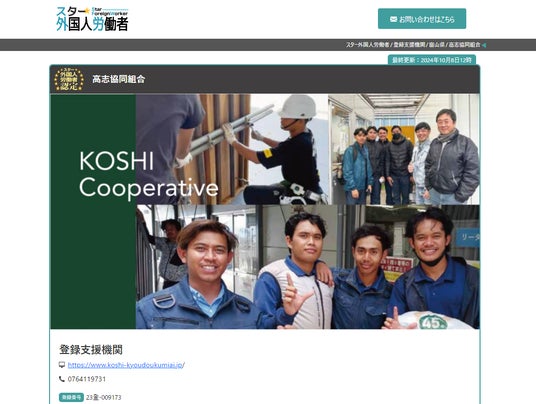Go to スター外国人労働者 breadcrumb home
This screenshot has width=536, height=404.
click(367, 45)
